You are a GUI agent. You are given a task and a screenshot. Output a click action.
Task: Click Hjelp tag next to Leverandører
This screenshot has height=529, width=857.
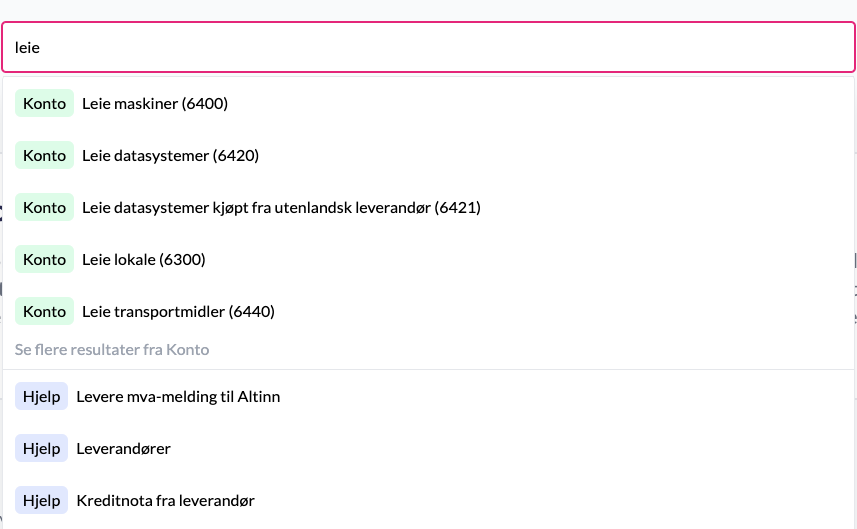(x=41, y=449)
